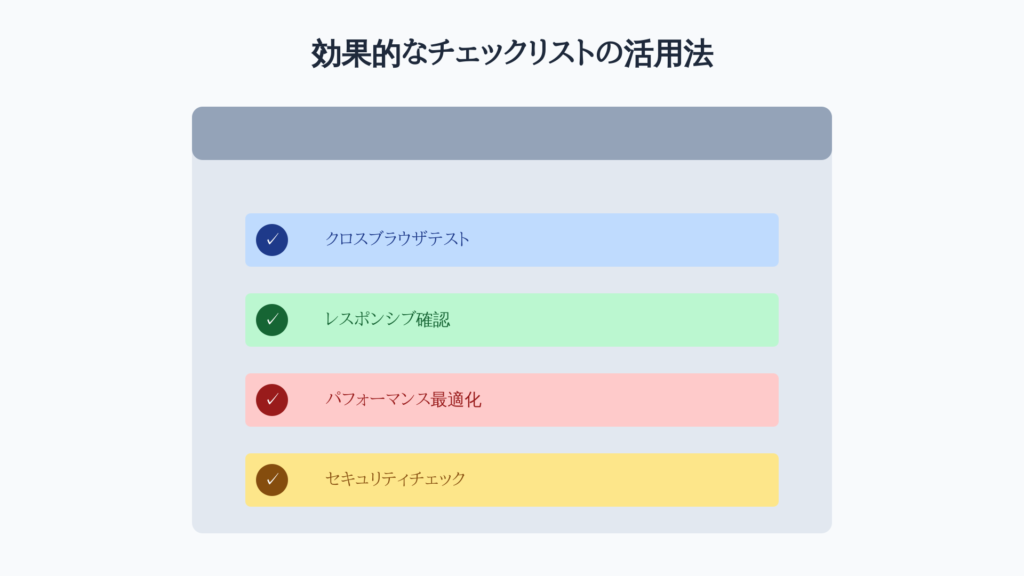Click the white checkmark in the blue circle
1024x576 pixels.
[272, 240]
